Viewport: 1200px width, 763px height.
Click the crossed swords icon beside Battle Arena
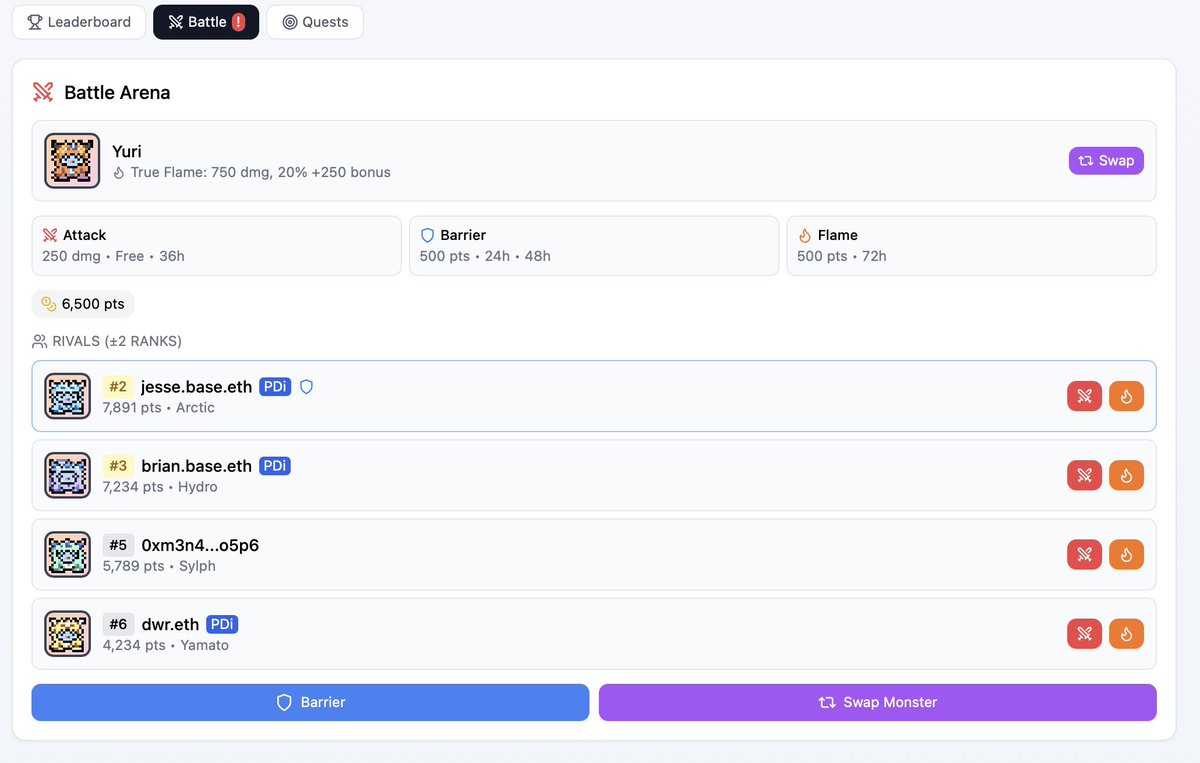tap(43, 92)
